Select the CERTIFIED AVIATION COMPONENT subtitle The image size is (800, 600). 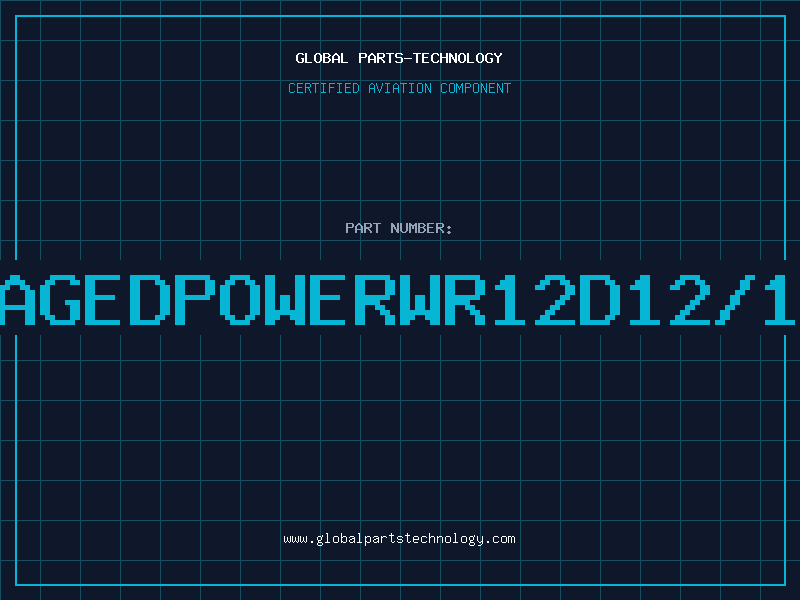pos(399,88)
